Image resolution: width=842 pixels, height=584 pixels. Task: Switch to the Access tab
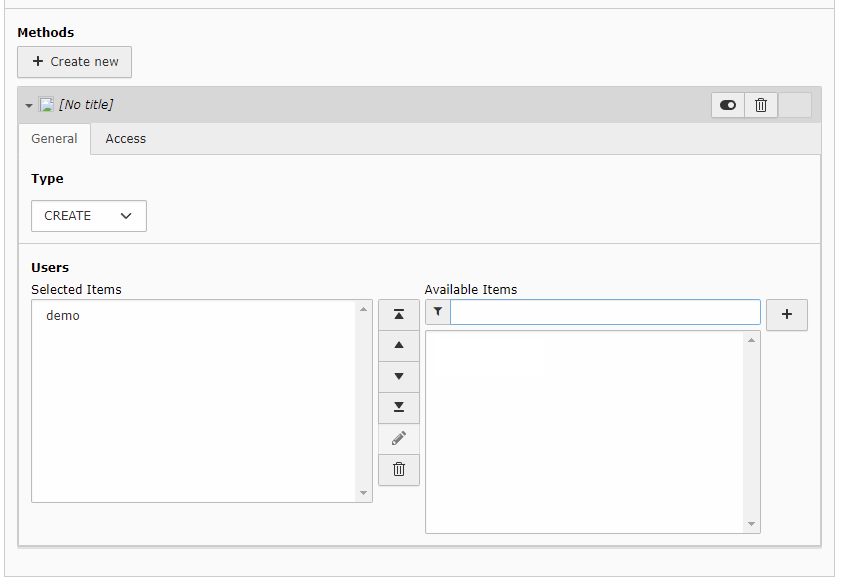[126, 138]
